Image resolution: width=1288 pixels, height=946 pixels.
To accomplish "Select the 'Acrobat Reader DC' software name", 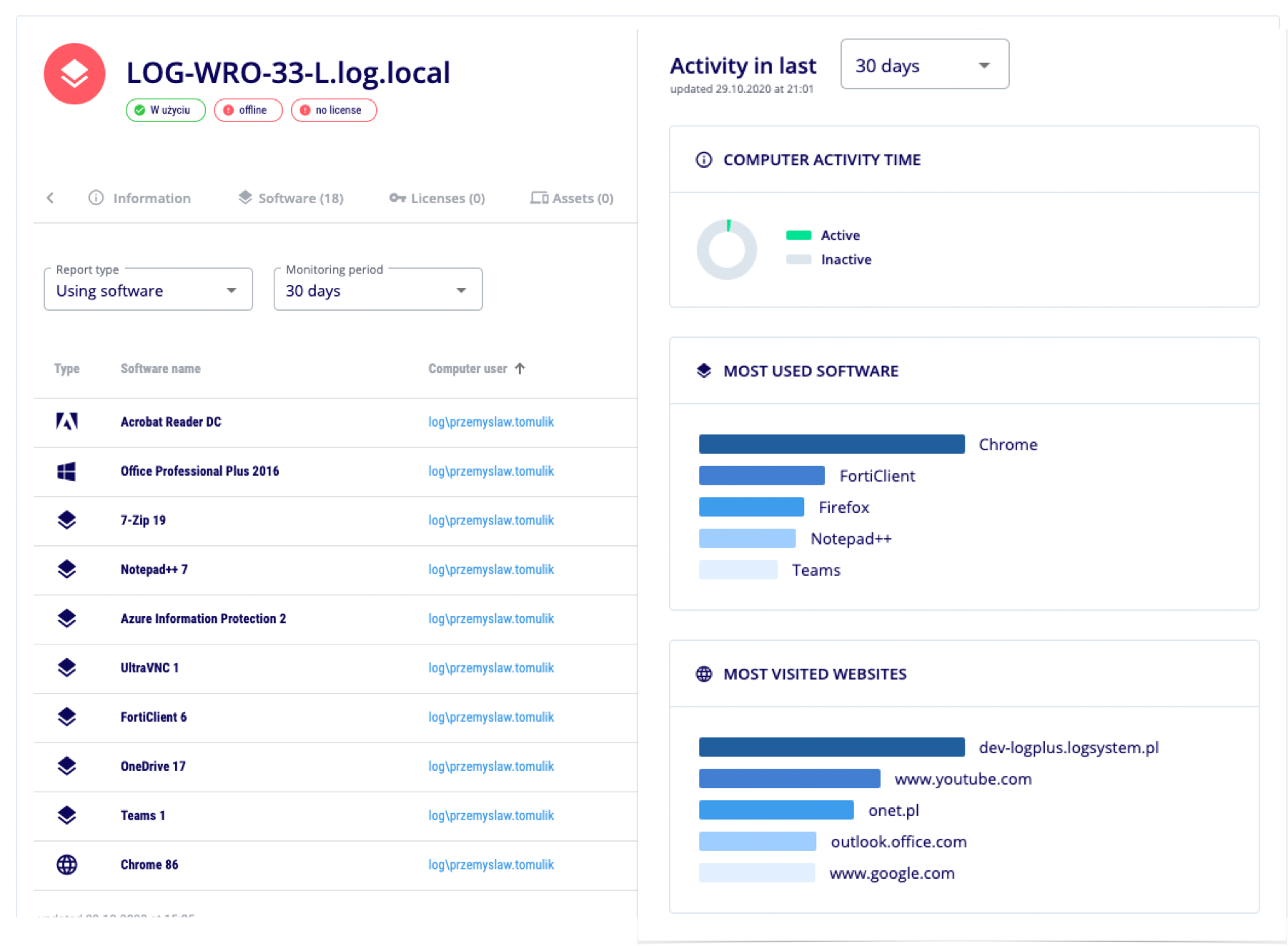I will click(171, 422).
